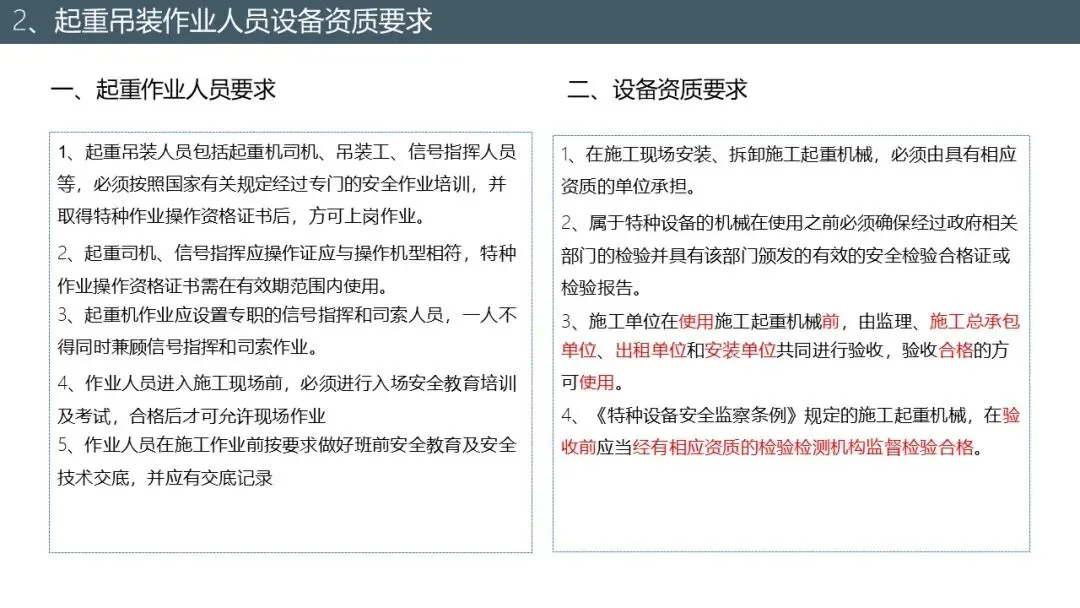
Task: Click the text 《特种设备安全监察条例》
Action: click(x=695, y=415)
